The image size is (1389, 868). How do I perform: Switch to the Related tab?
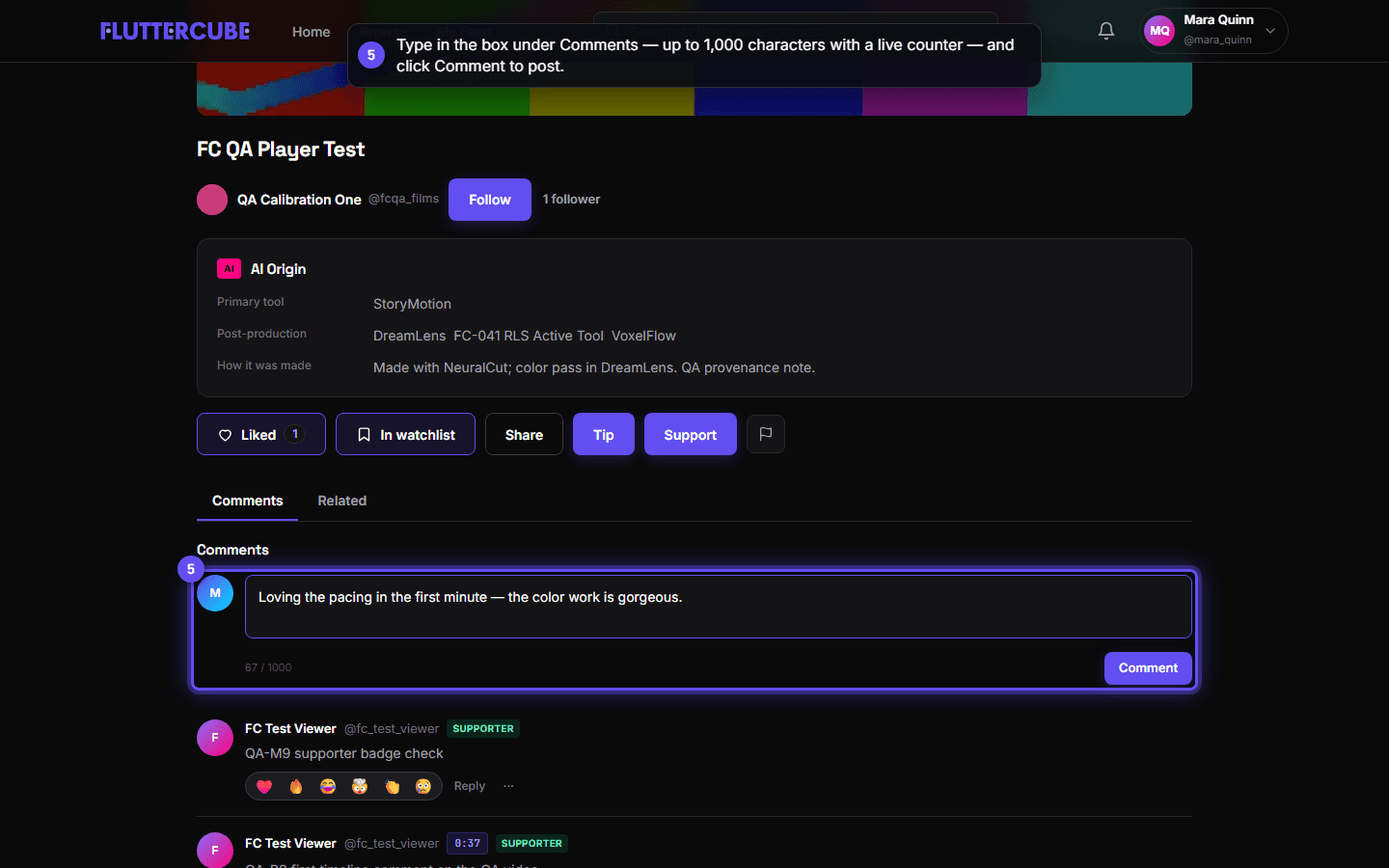pyautogui.click(x=342, y=501)
